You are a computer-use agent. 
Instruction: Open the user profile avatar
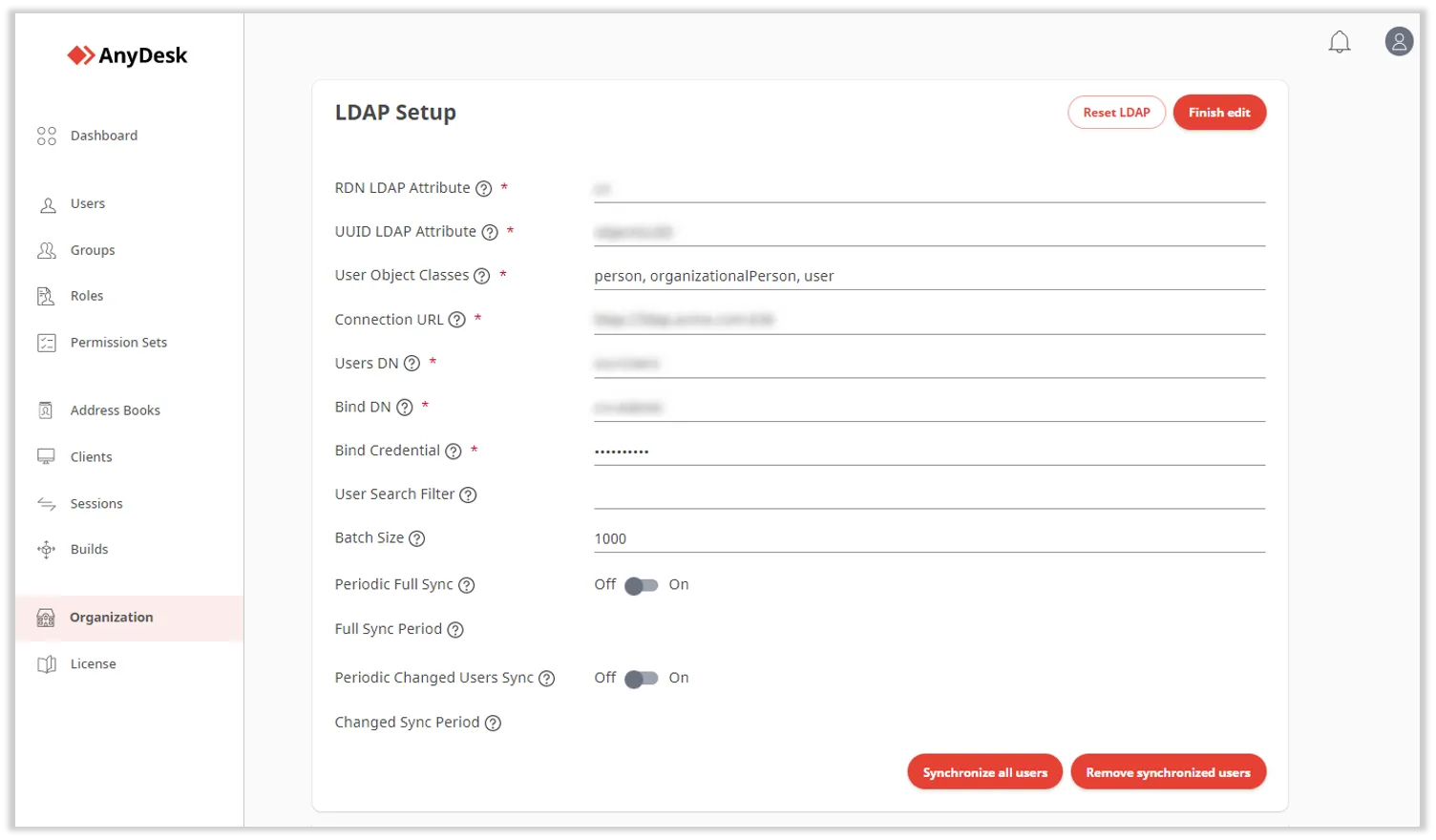point(1399,41)
